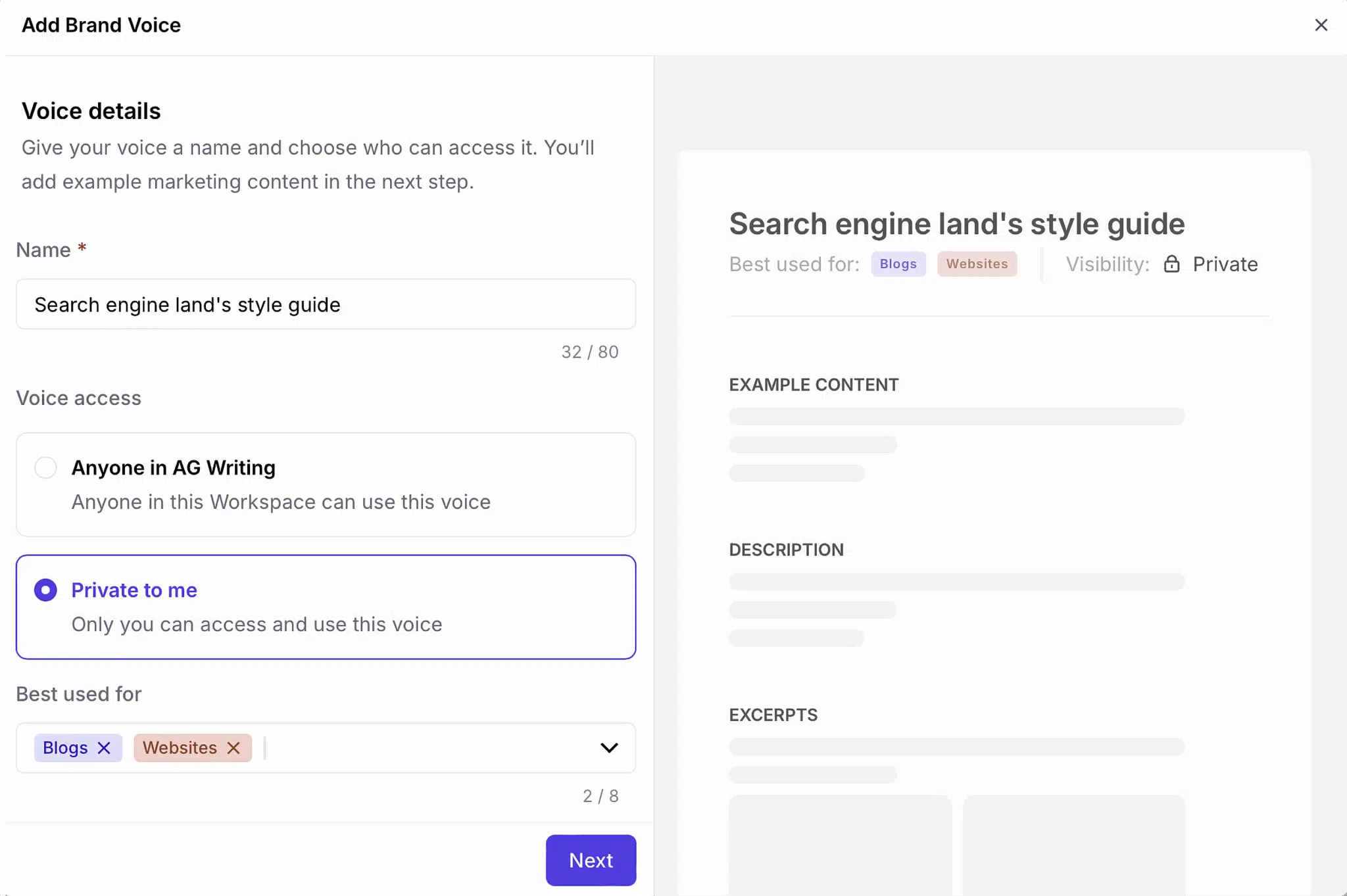The width and height of the screenshot is (1347, 896).
Task: Close the Add Brand Voice dialog
Action: (x=1321, y=25)
